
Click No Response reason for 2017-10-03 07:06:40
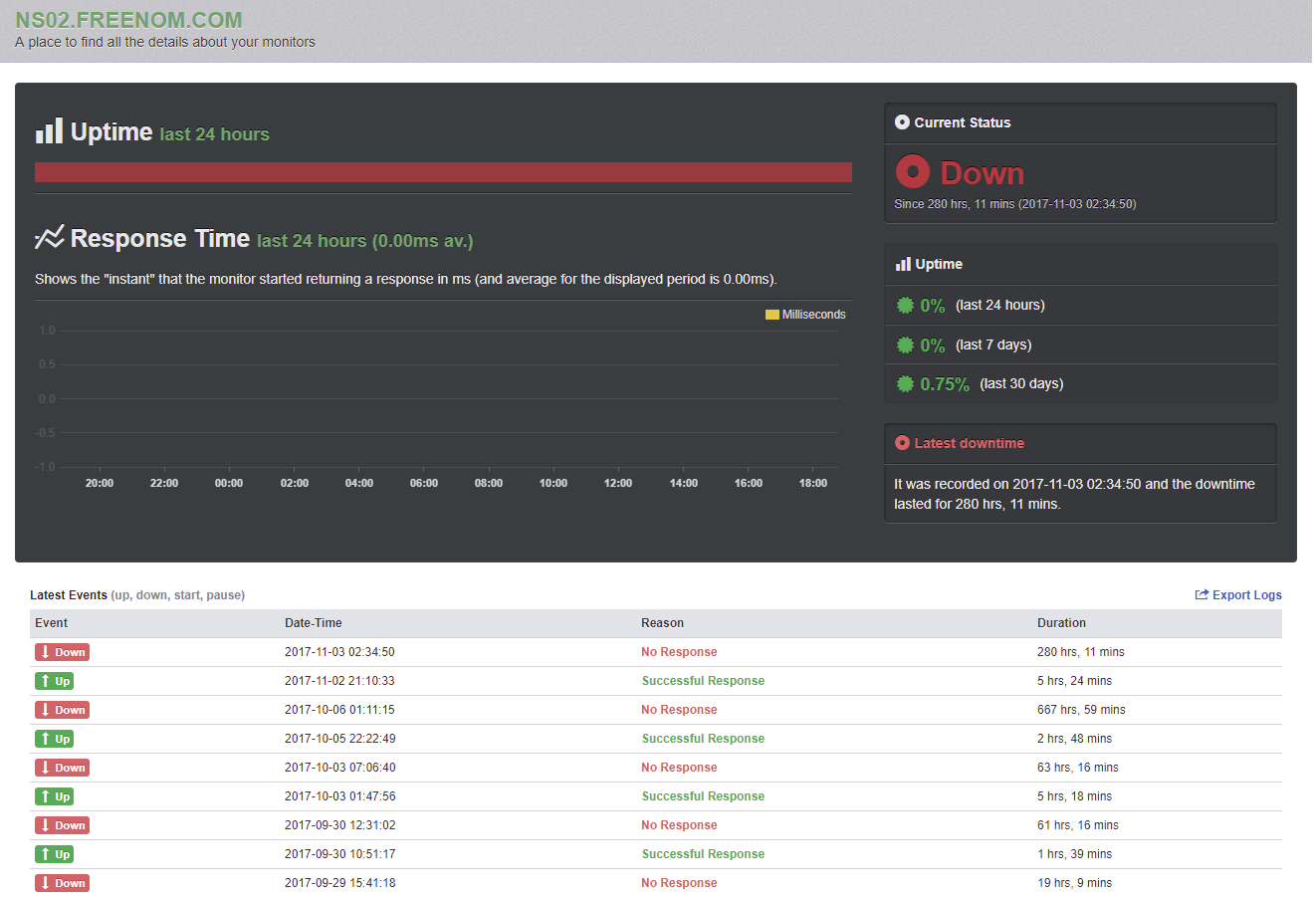click(x=679, y=768)
